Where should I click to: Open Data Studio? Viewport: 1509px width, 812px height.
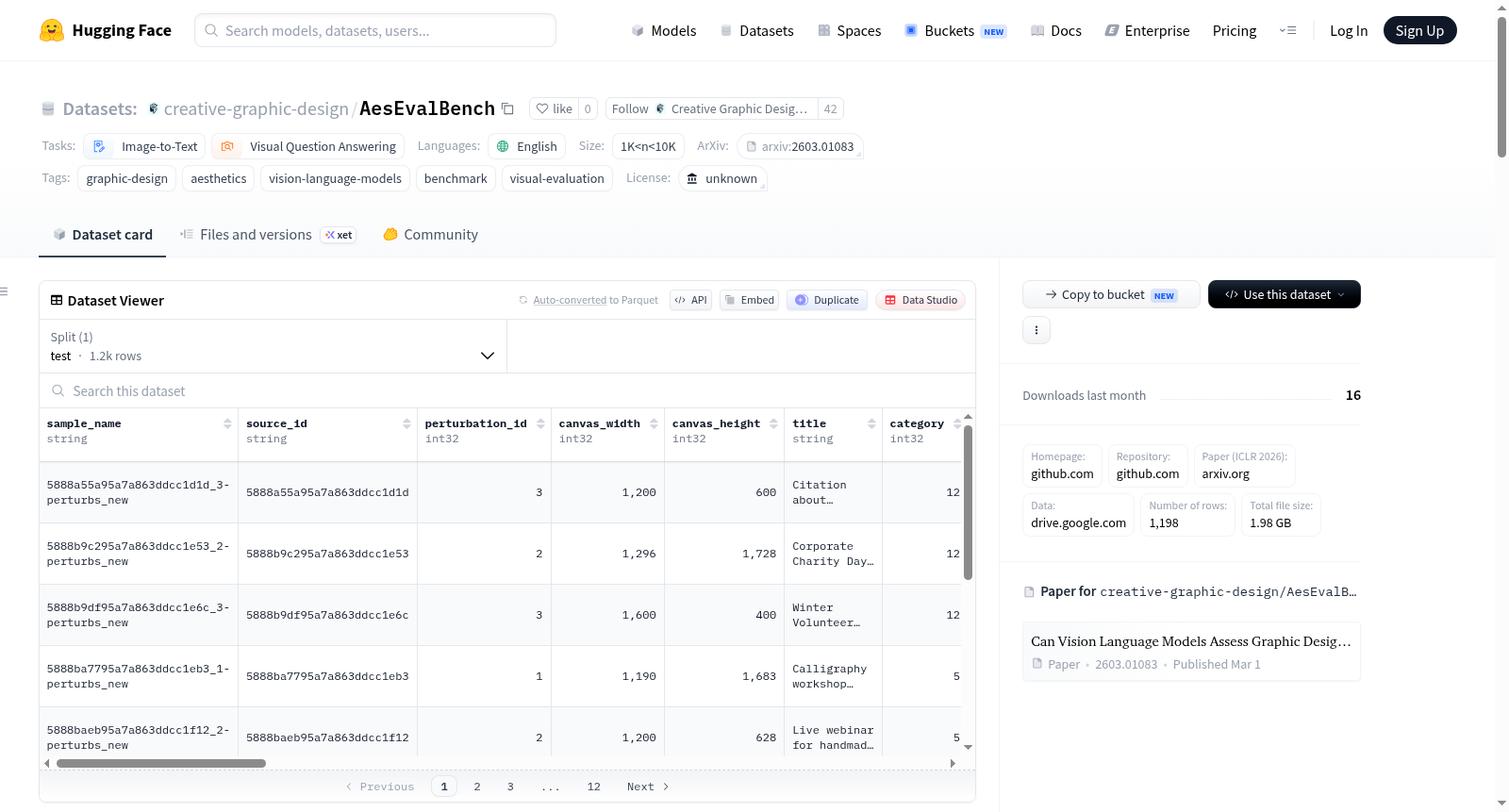(x=920, y=300)
